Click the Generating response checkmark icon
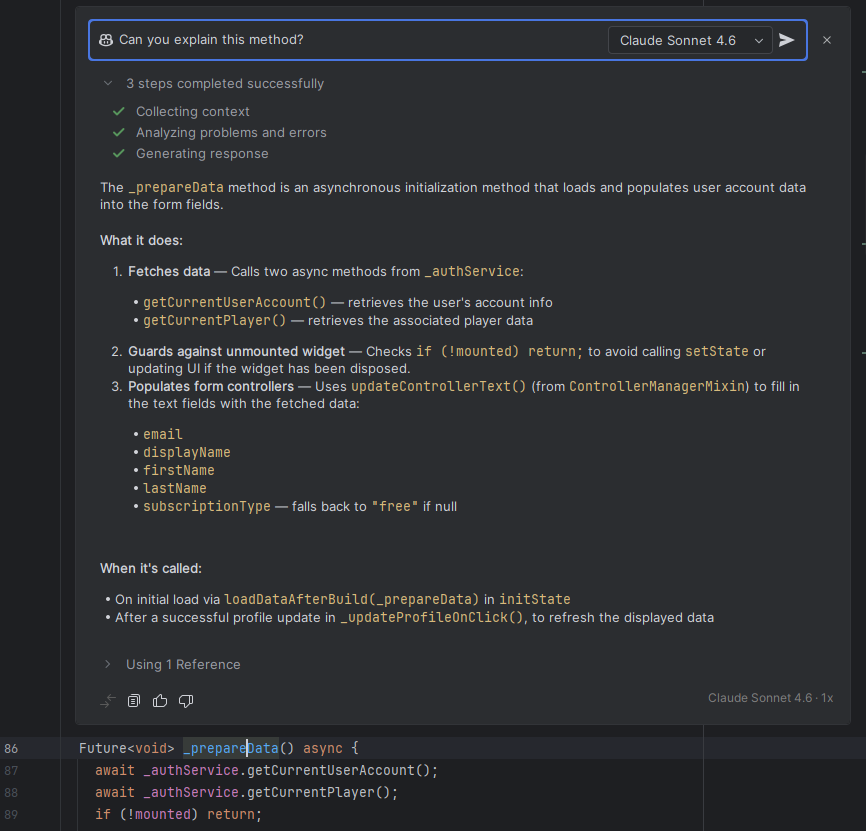This screenshot has height=831, width=866. 119,153
